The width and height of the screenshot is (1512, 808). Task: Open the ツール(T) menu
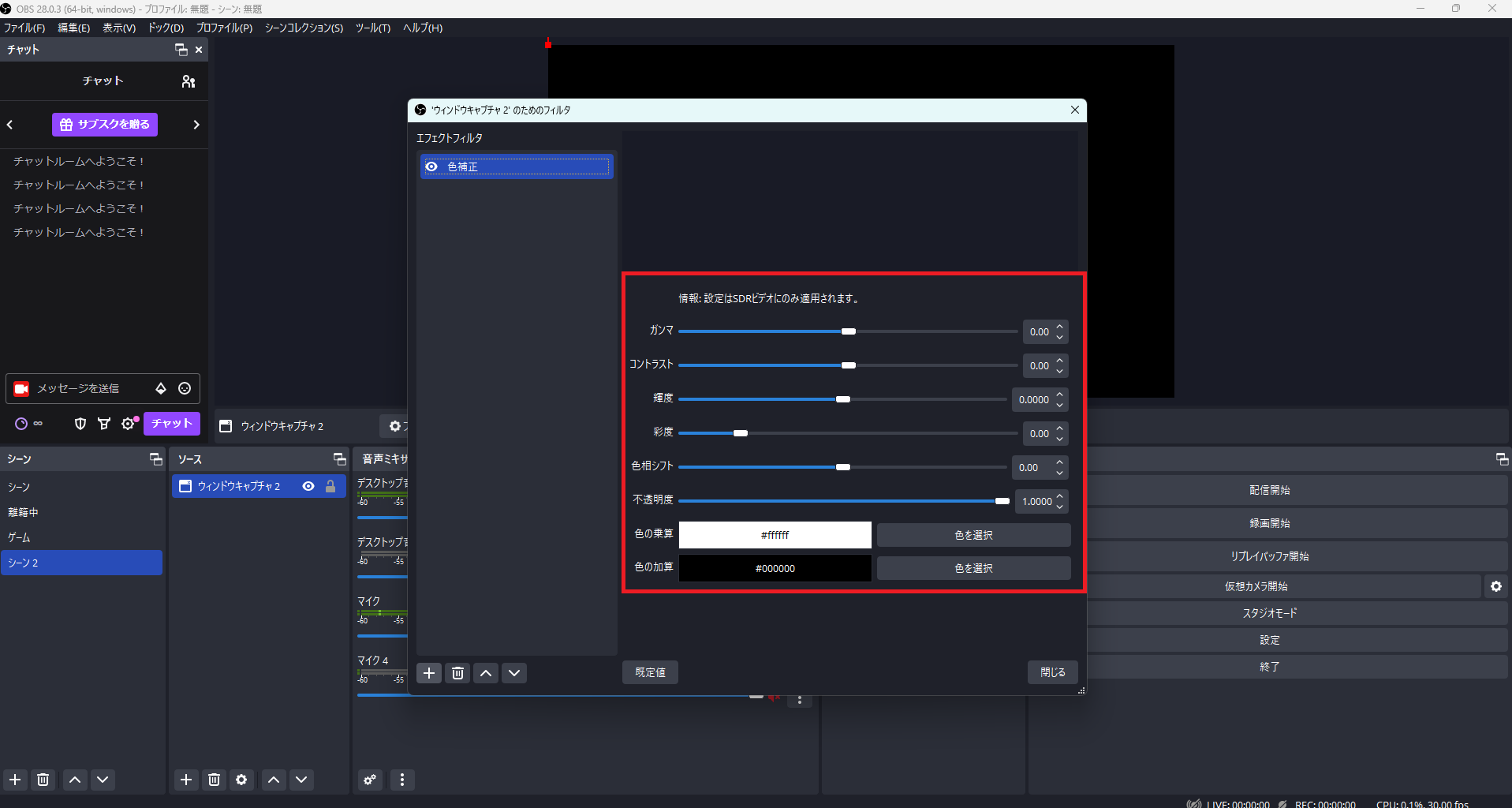coord(373,28)
